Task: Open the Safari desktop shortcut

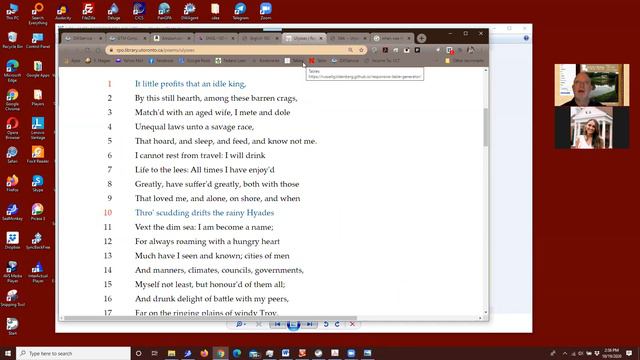Action: click(x=12, y=154)
